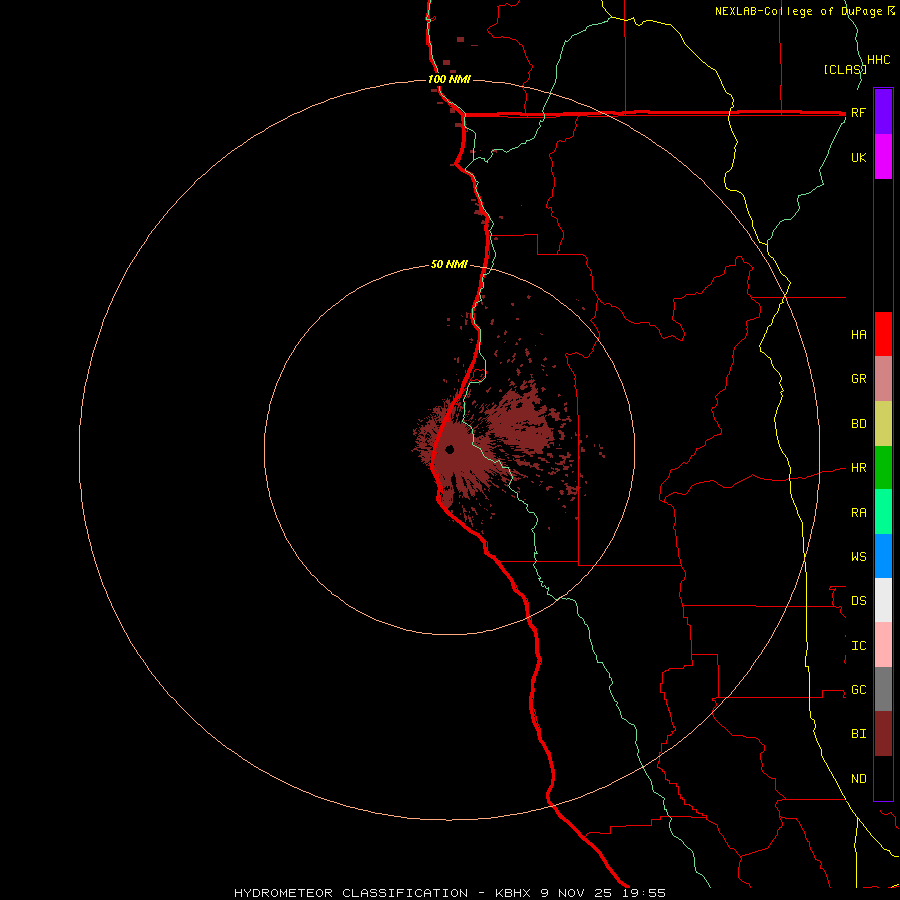Click the GC gray legend swatch

tap(883, 689)
